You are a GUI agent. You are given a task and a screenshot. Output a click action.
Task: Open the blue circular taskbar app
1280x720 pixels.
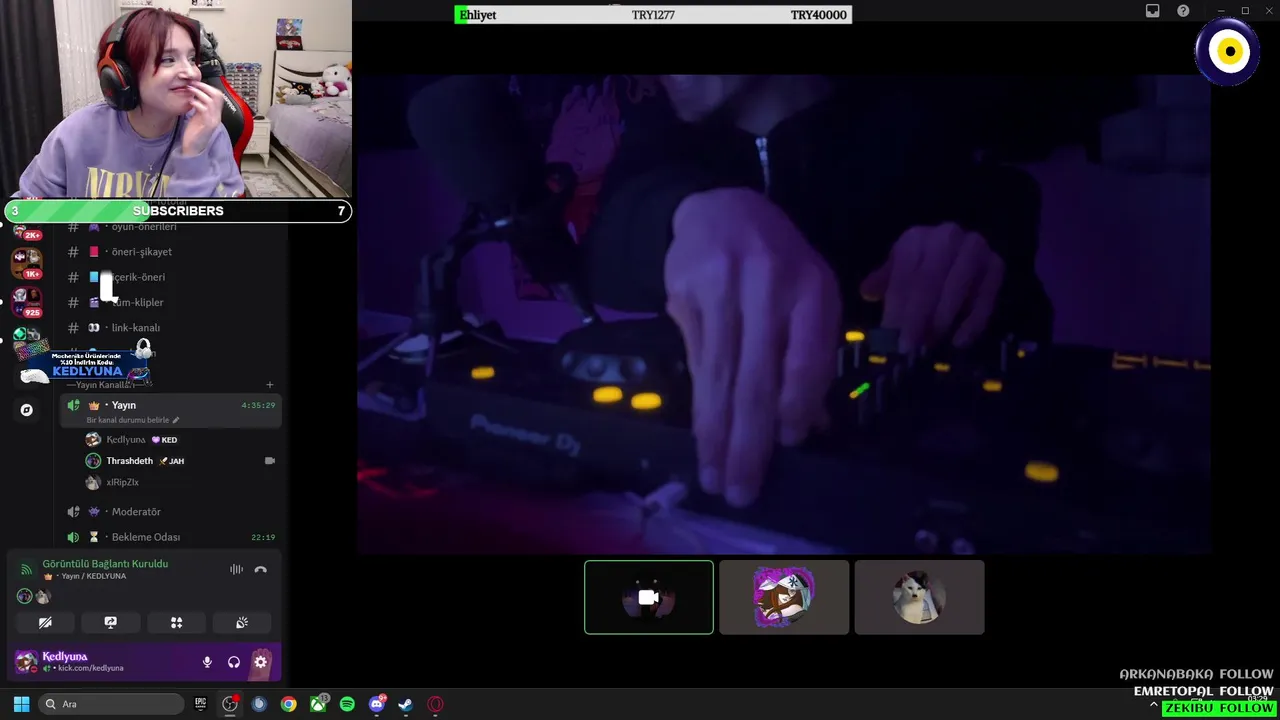tap(259, 704)
